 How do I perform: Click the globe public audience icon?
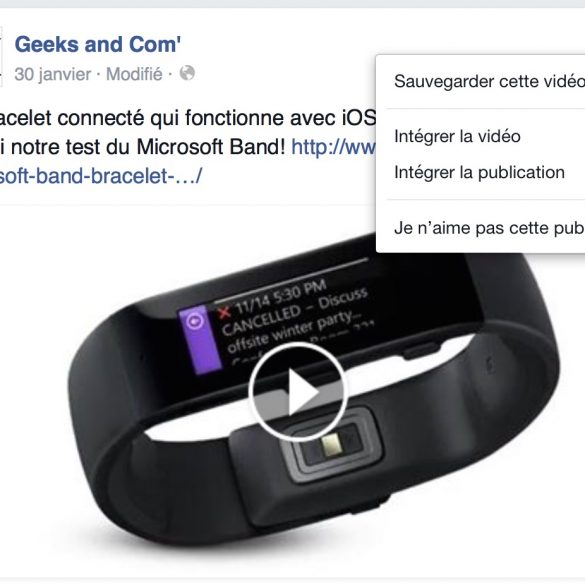187,73
